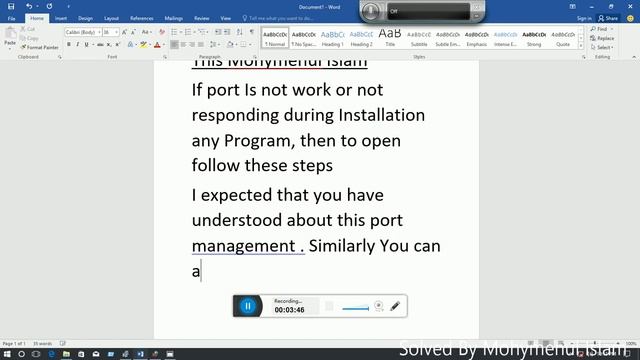The height and width of the screenshot is (360, 640).
Task: Open Windows Start menu
Action: coord(7,354)
